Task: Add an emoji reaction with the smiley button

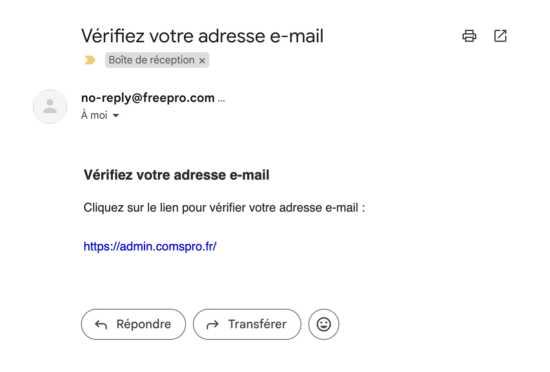Action: [323, 324]
